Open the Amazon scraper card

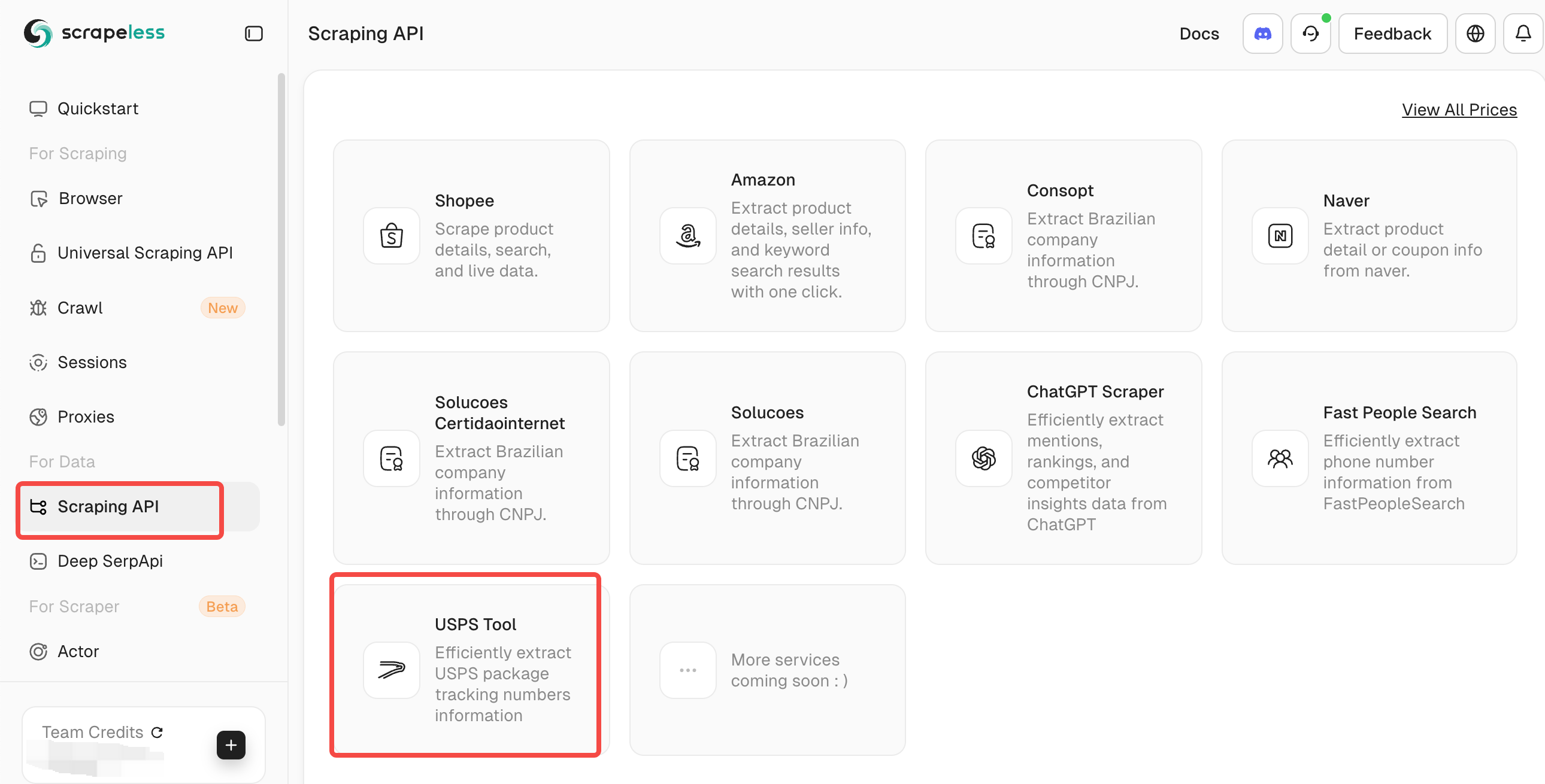(x=767, y=236)
